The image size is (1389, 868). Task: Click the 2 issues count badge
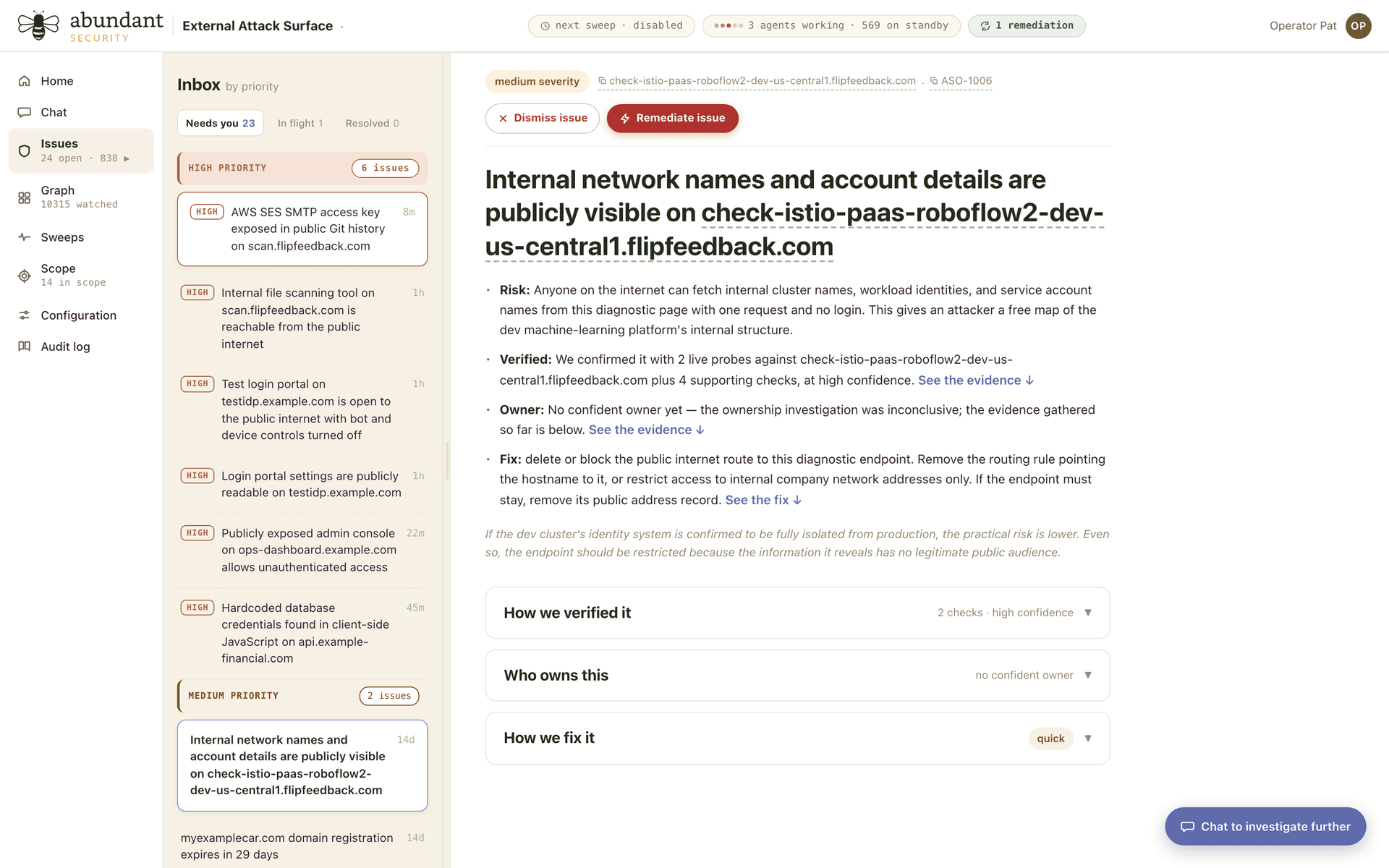(x=389, y=696)
